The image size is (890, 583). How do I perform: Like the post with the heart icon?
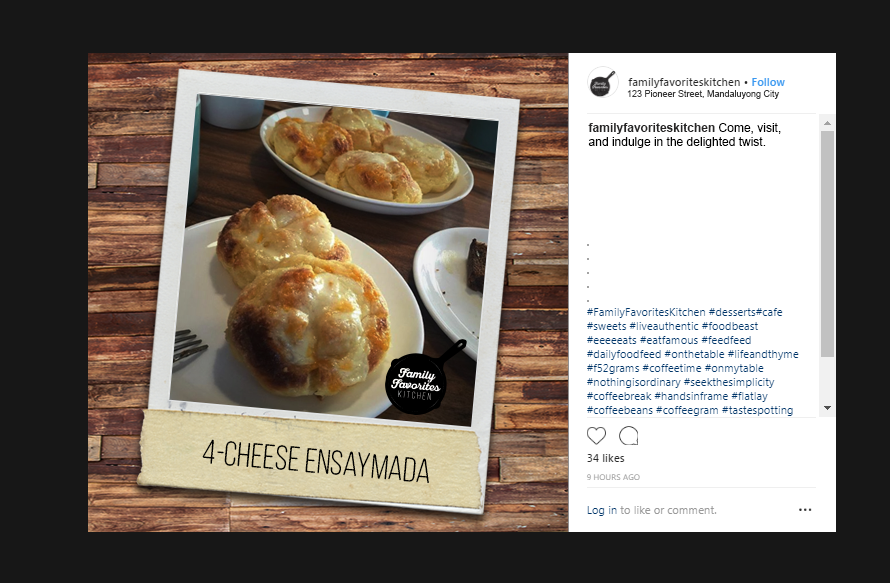point(596,436)
